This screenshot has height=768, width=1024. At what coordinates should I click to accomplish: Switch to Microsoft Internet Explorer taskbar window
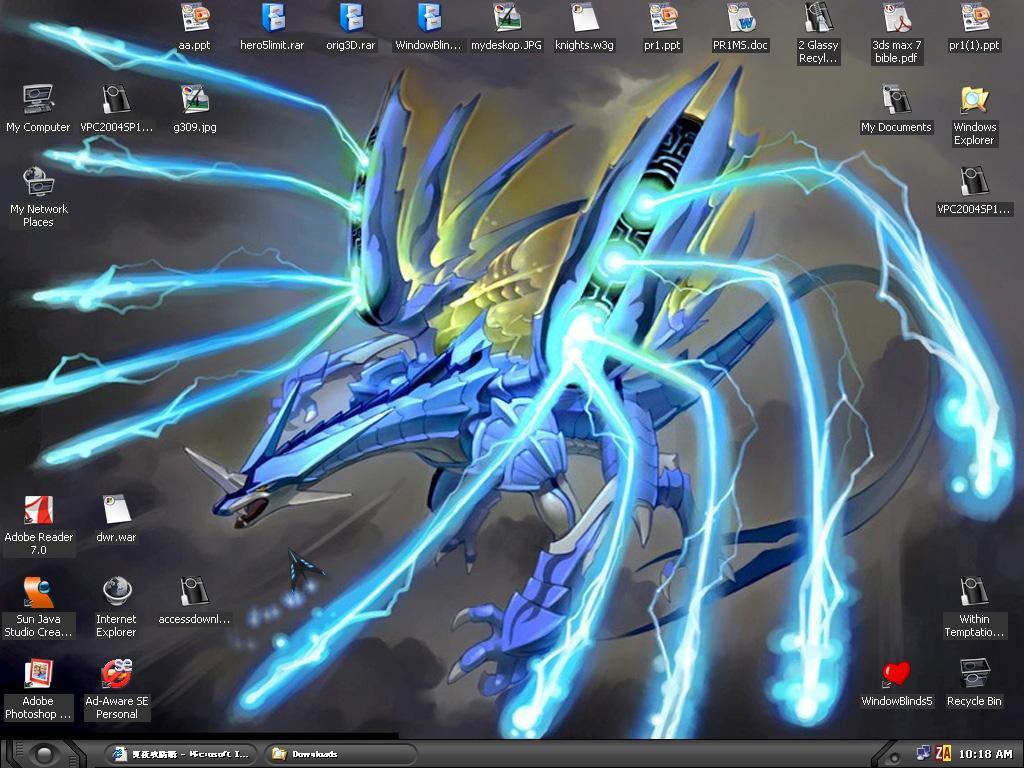[x=182, y=754]
